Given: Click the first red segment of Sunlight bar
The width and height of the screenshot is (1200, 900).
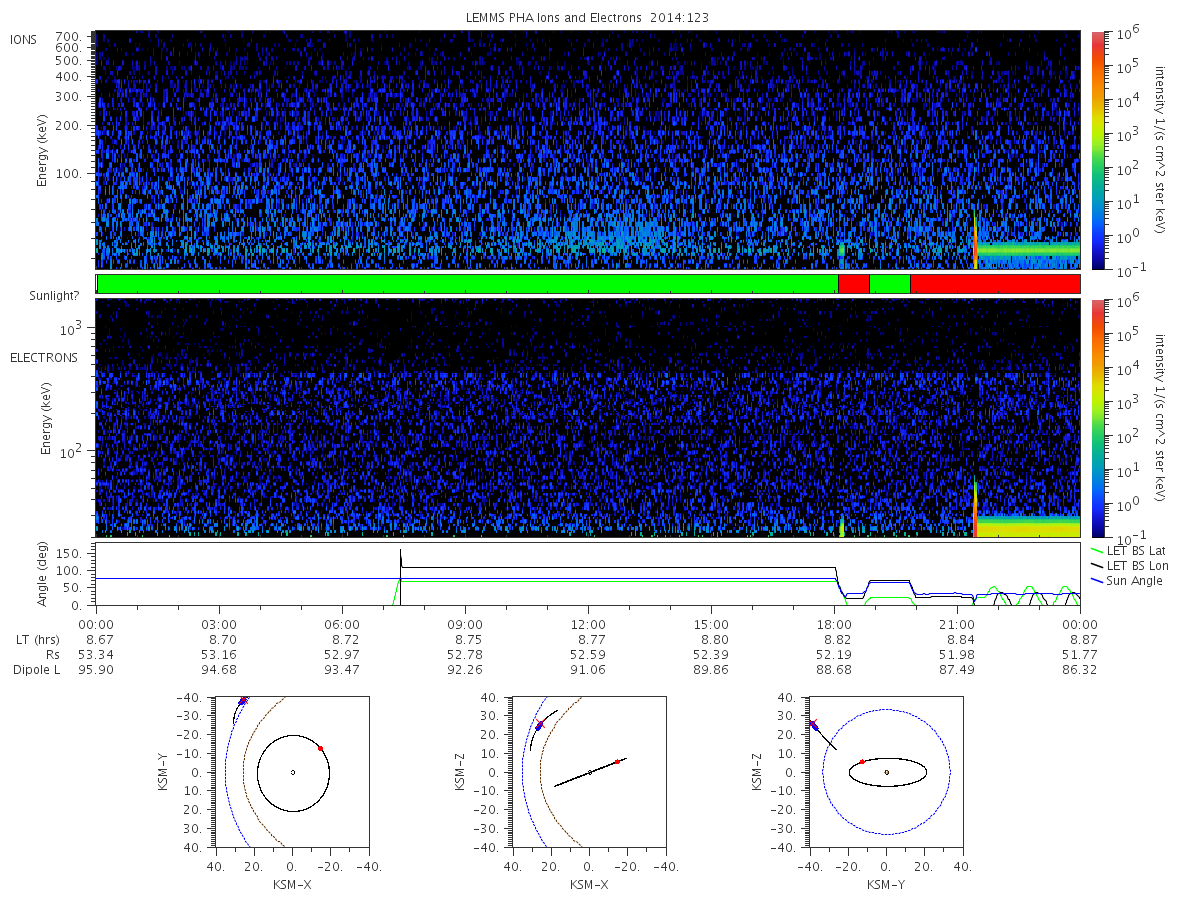Looking at the screenshot, I should (854, 284).
